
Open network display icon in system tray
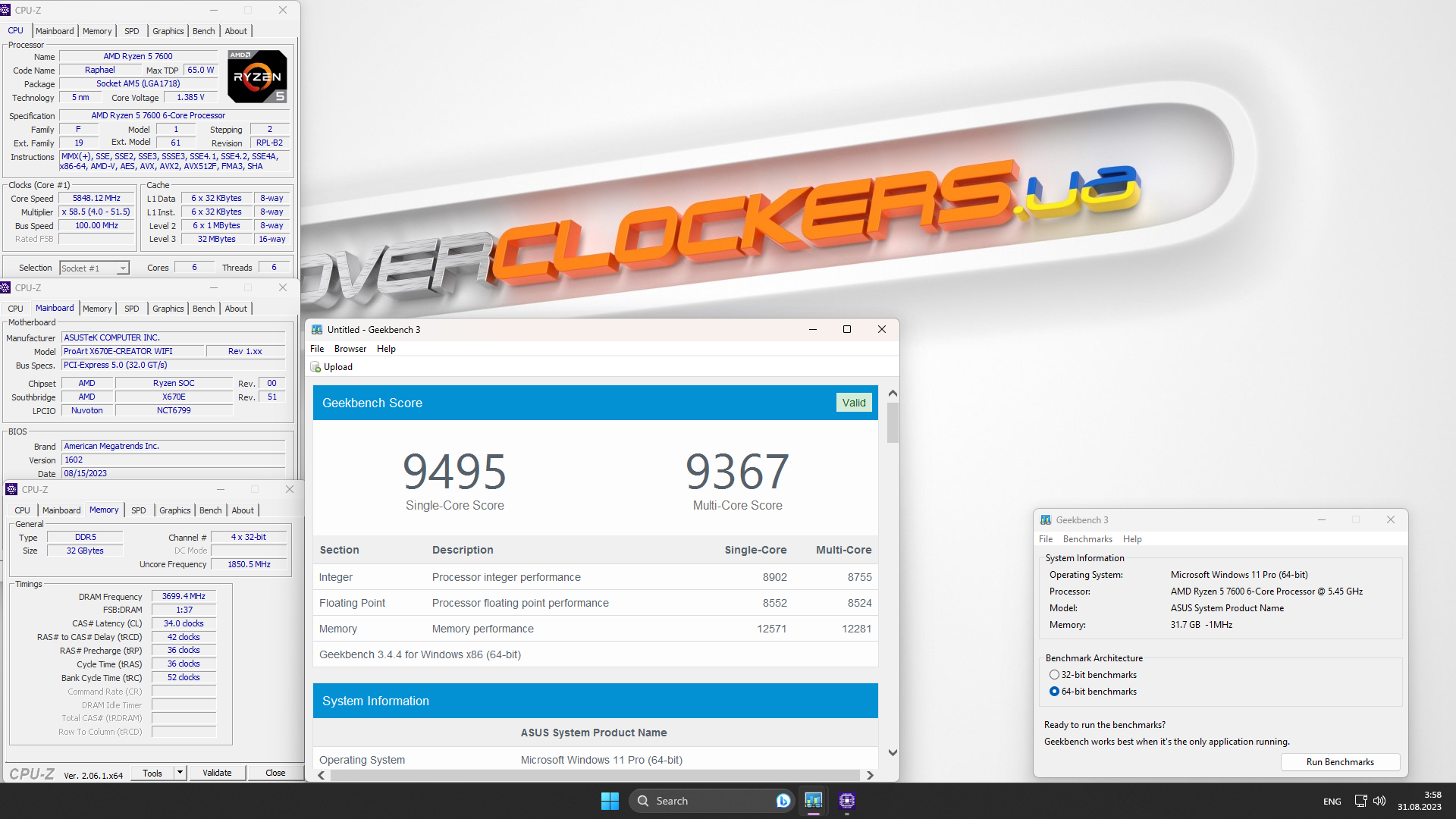click(1360, 801)
